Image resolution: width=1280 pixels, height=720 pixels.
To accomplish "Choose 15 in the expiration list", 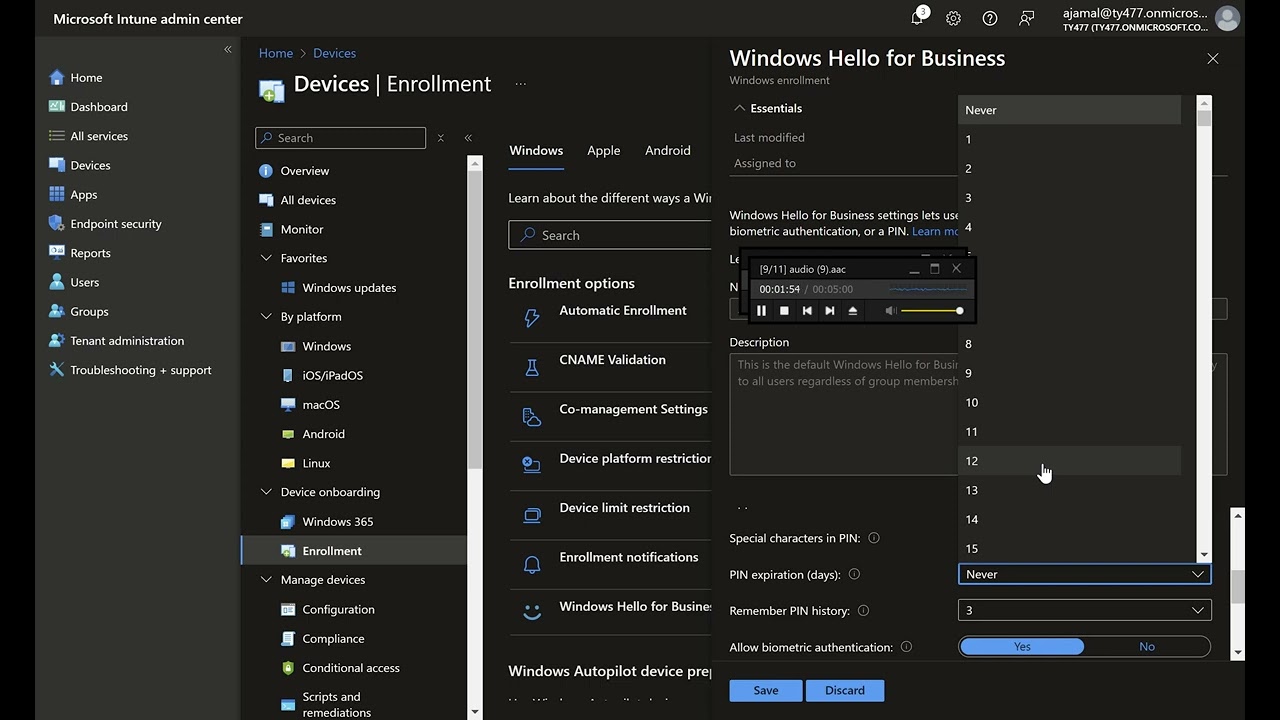I will [1069, 549].
